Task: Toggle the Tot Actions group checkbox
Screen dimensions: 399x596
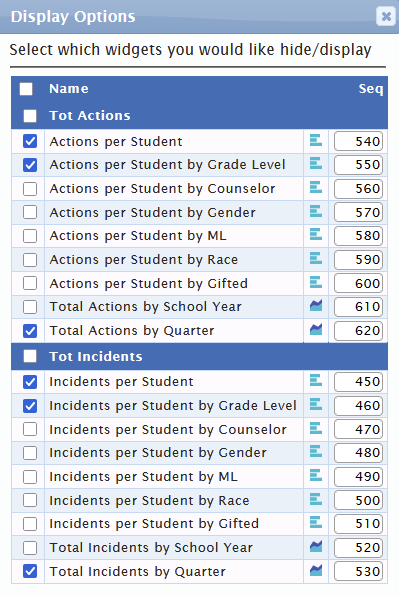Action: [x=30, y=116]
